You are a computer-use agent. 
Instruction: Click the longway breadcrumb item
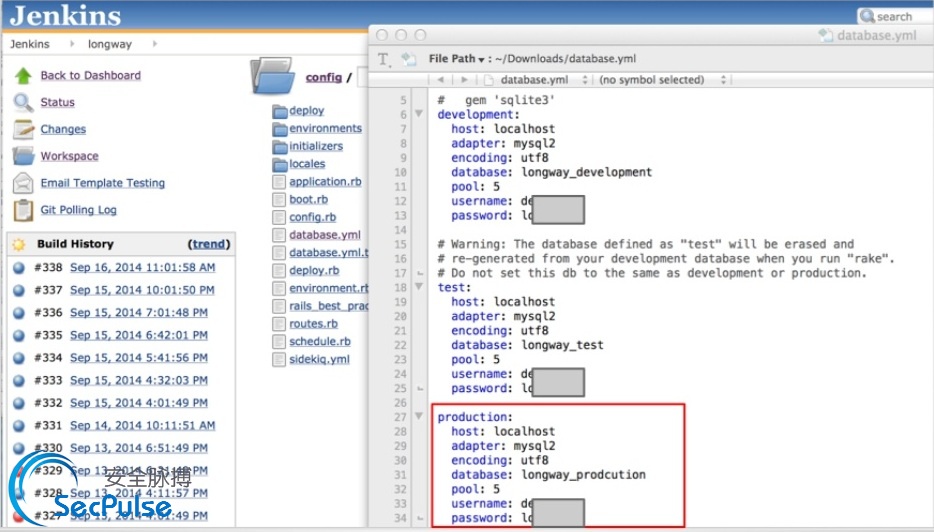[110, 44]
